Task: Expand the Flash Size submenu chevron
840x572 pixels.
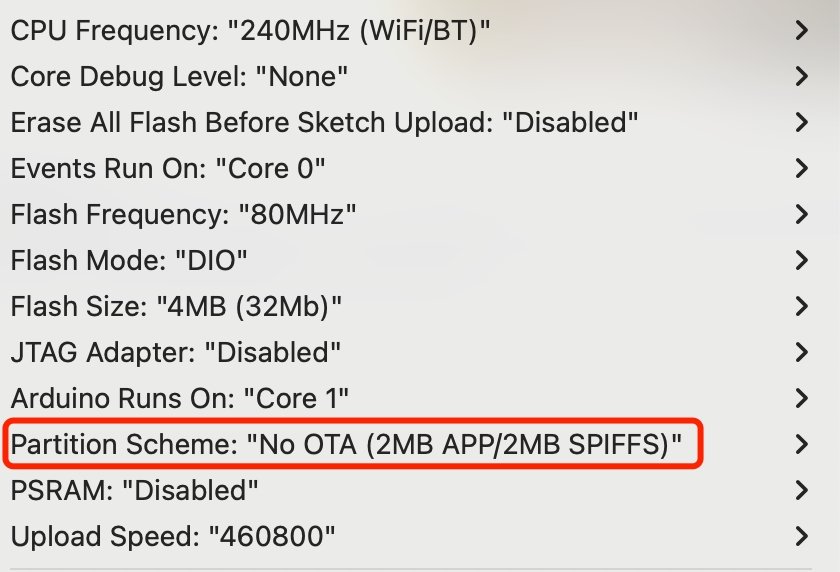Action: point(801,306)
